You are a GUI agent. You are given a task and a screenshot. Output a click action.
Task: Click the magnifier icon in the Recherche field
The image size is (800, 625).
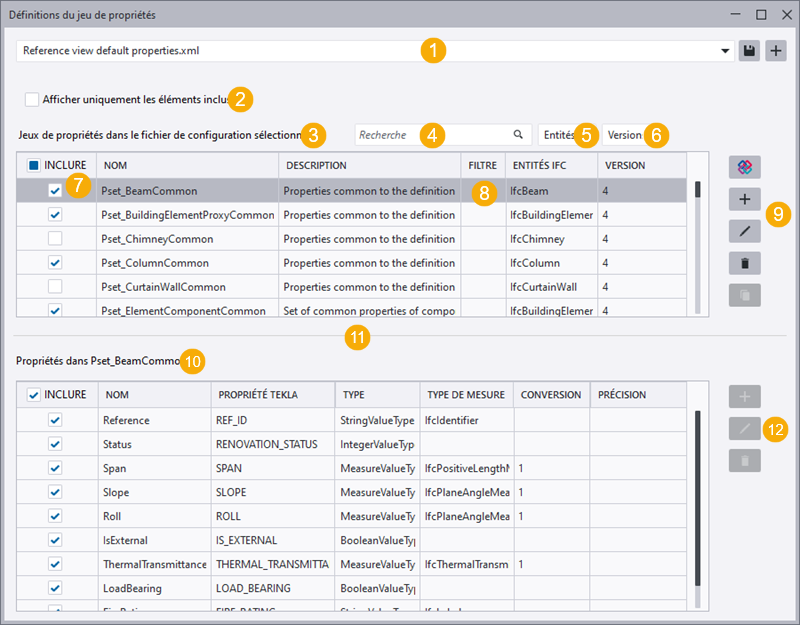(x=518, y=134)
